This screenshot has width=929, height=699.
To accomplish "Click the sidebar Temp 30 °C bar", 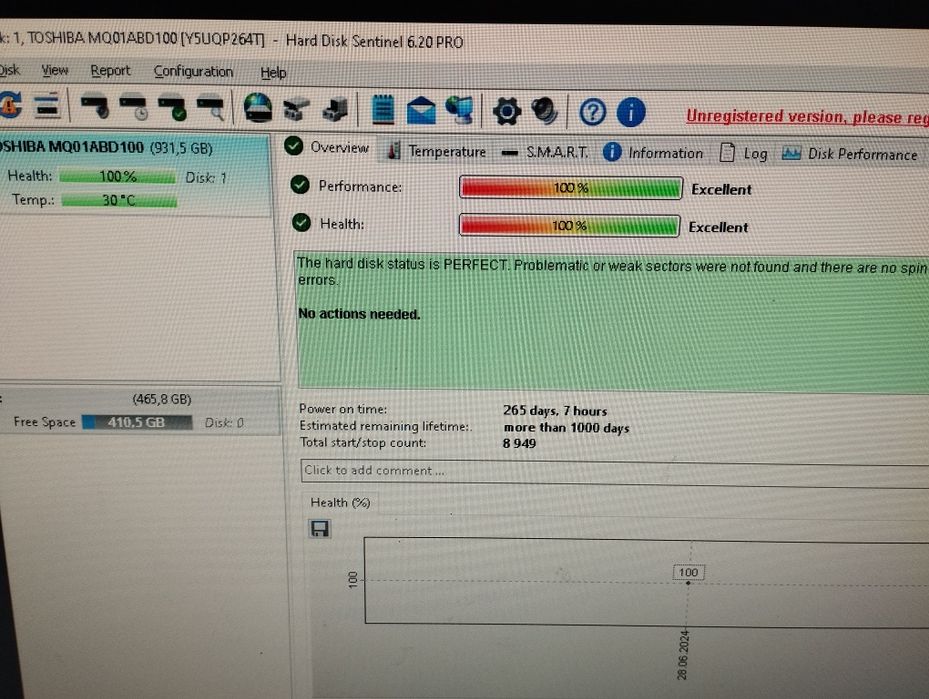I will click(118, 200).
